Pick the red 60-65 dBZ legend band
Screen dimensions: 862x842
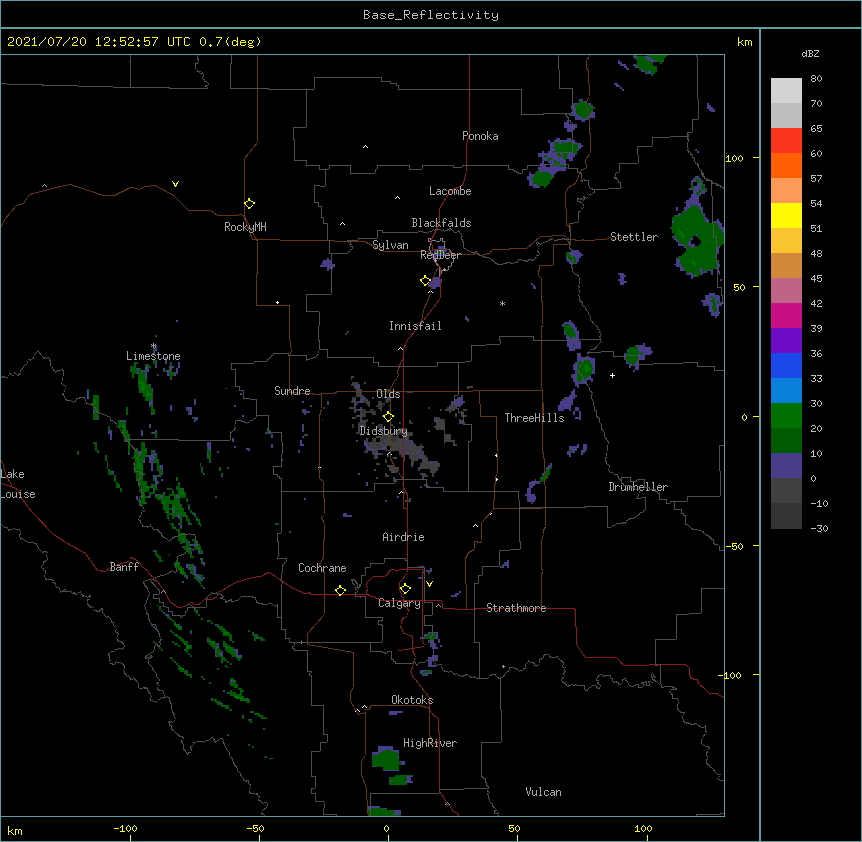(786, 141)
